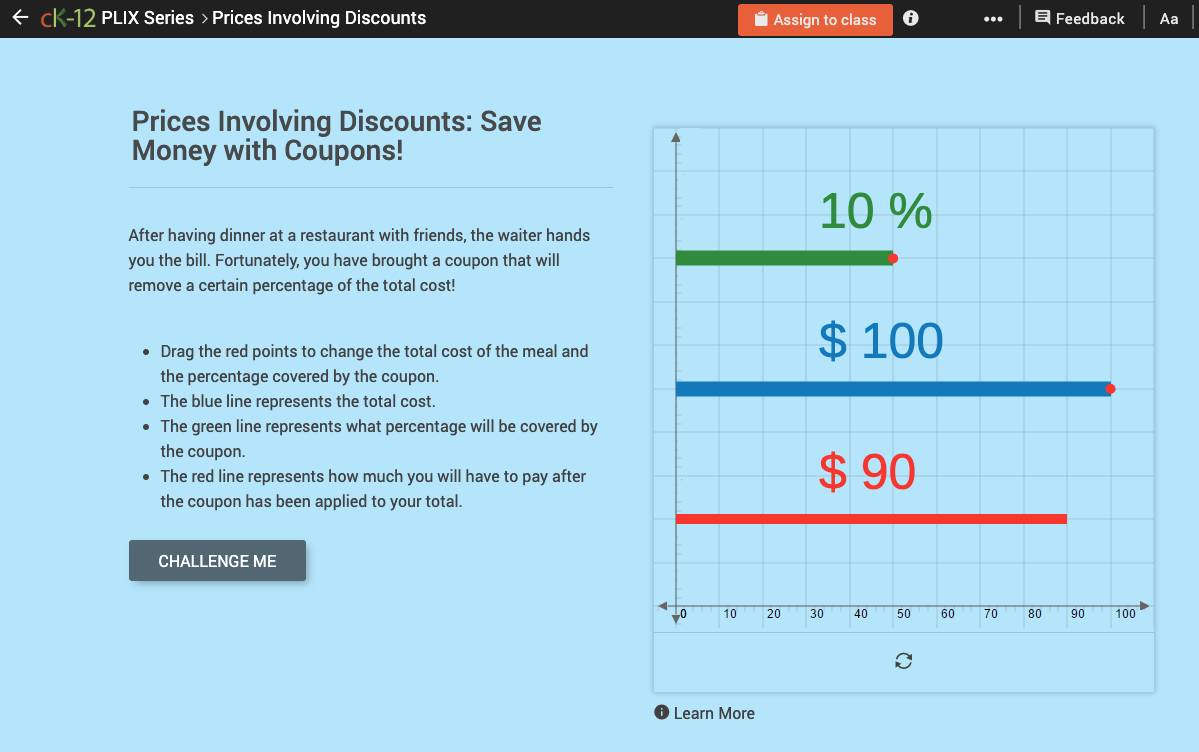Click the back arrow in the top bar

click(x=20, y=17)
